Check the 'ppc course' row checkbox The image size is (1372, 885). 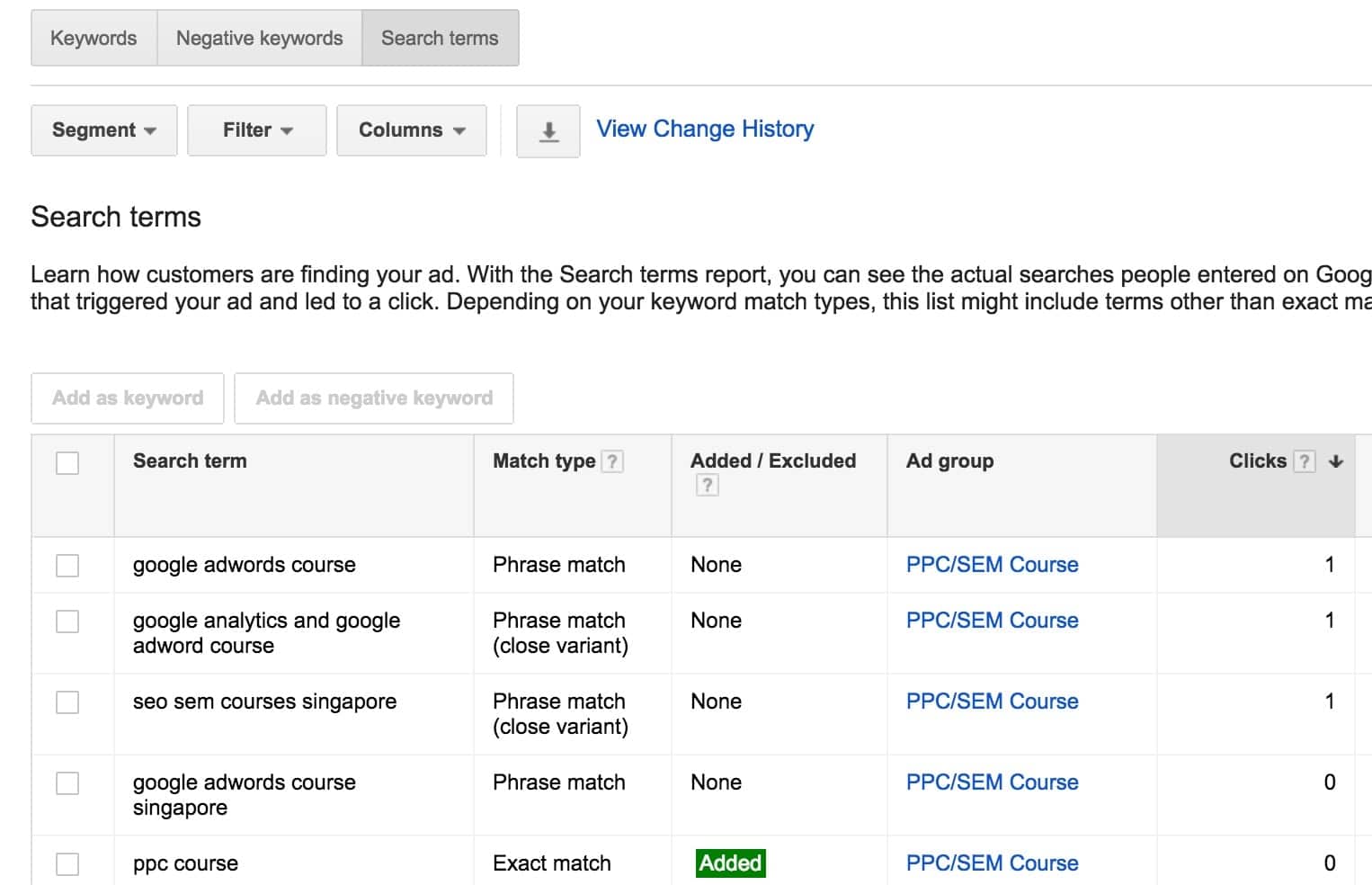tap(67, 864)
